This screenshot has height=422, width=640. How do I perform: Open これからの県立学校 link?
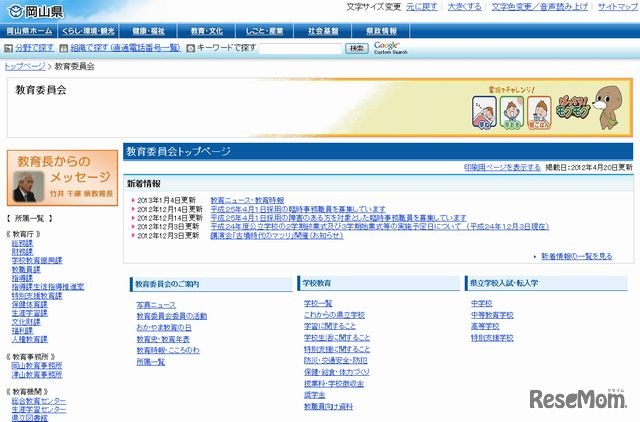[334, 315]
